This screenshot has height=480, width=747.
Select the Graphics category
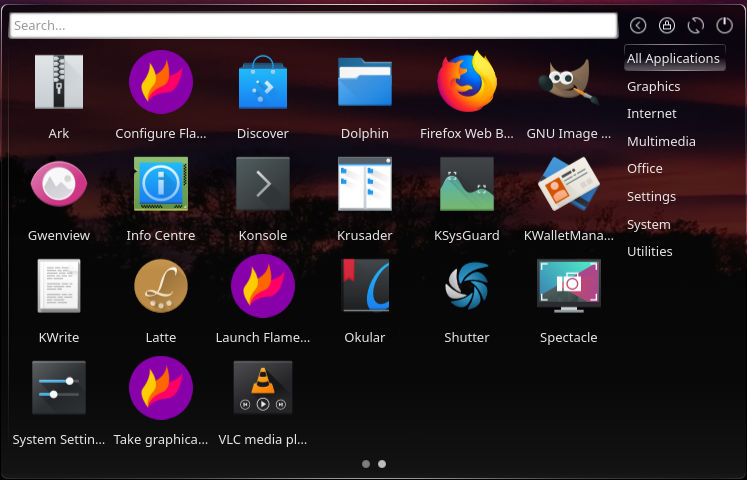coord(654,86)
